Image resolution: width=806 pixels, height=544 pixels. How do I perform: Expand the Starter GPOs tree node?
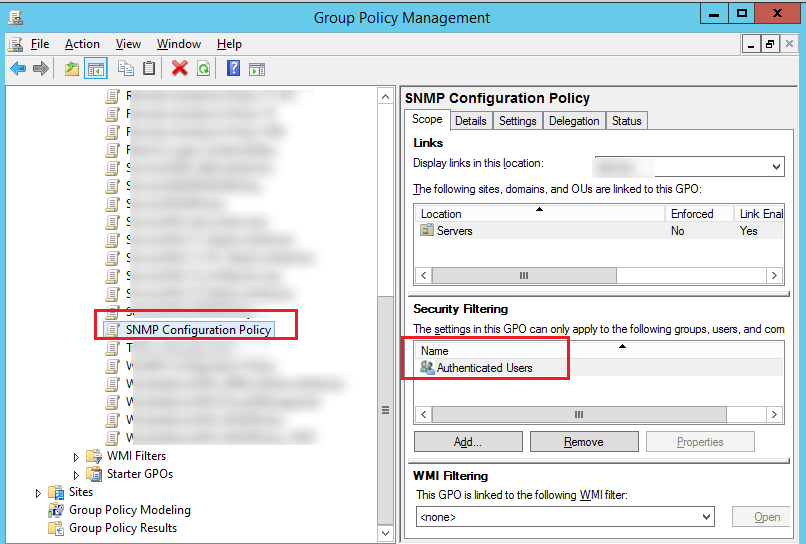[76, 474]
